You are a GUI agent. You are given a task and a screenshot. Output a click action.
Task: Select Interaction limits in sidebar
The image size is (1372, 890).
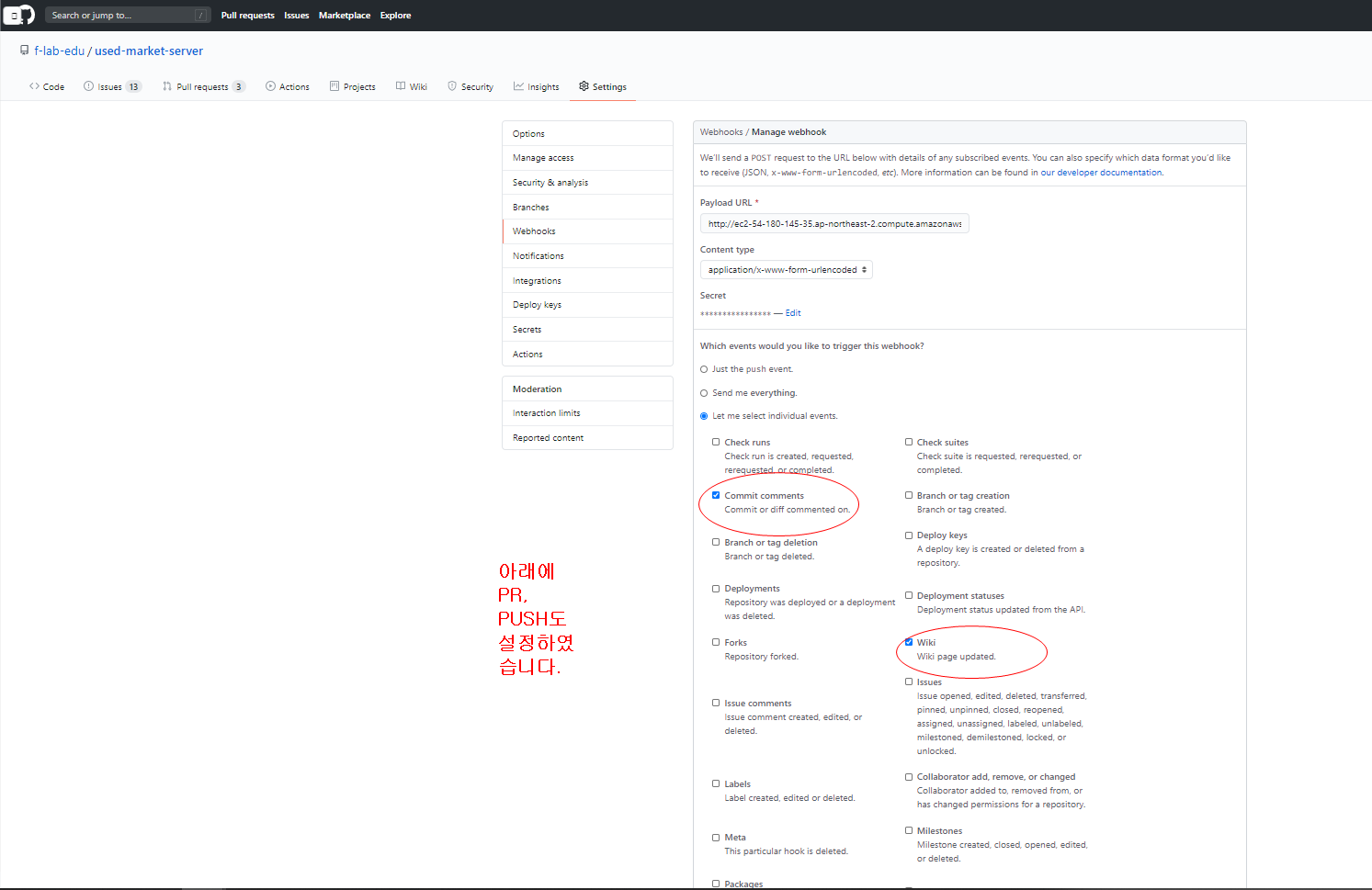588,413
